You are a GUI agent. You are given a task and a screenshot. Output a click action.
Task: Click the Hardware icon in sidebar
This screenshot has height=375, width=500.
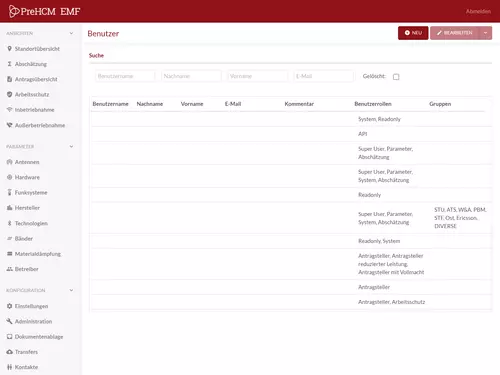[9, 177]
